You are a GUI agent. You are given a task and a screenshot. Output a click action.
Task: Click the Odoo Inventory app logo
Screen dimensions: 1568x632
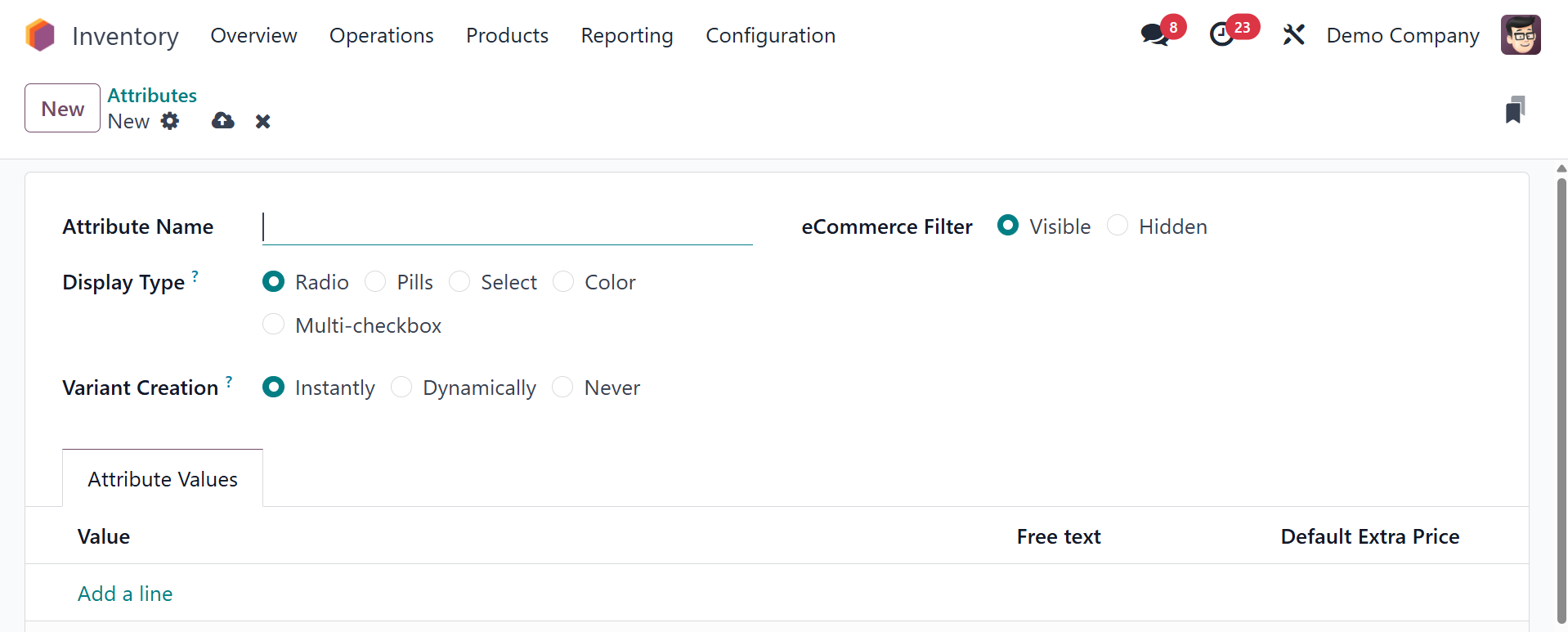[x=40, y=36]
